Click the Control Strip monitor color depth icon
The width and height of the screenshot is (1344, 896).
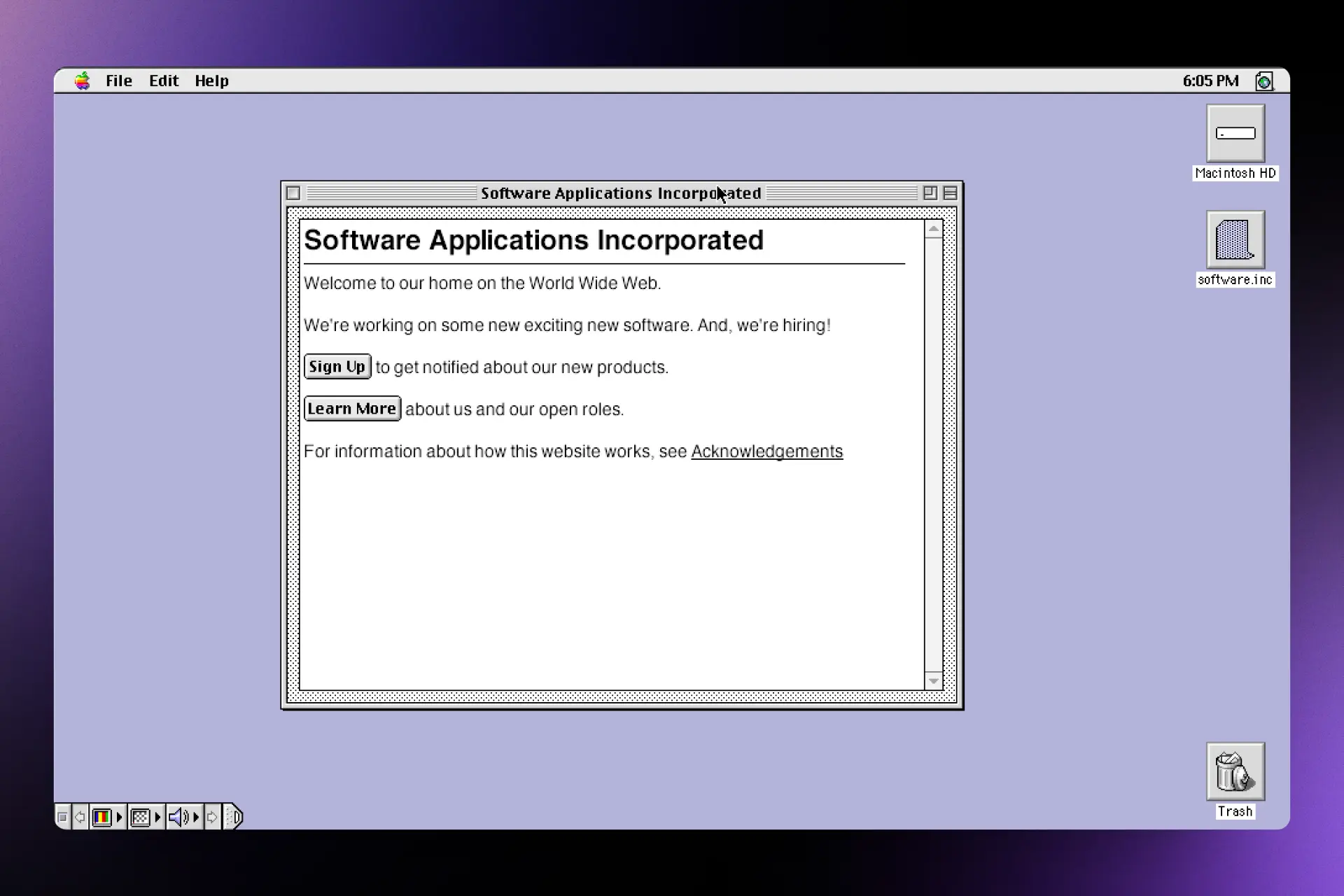pyautogui.click(x=102, y=817)
